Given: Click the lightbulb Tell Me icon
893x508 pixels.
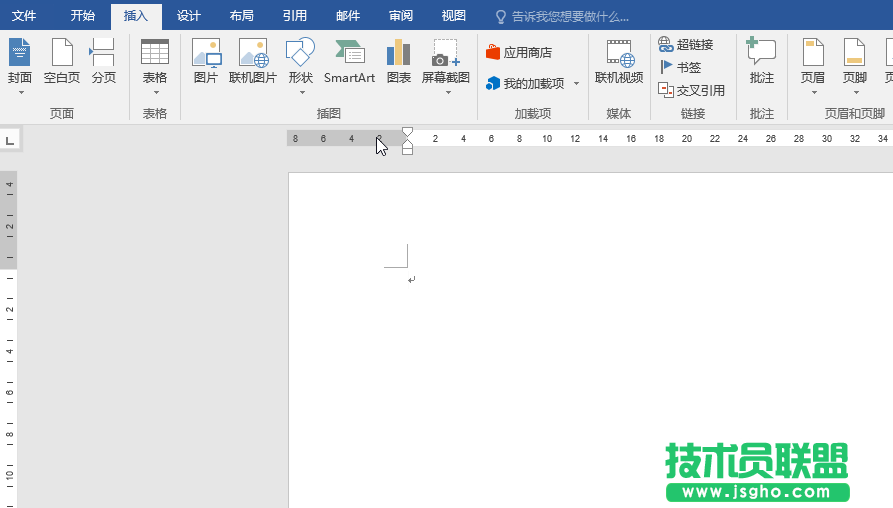Looking at the screenshot, I should coord(501,17).
